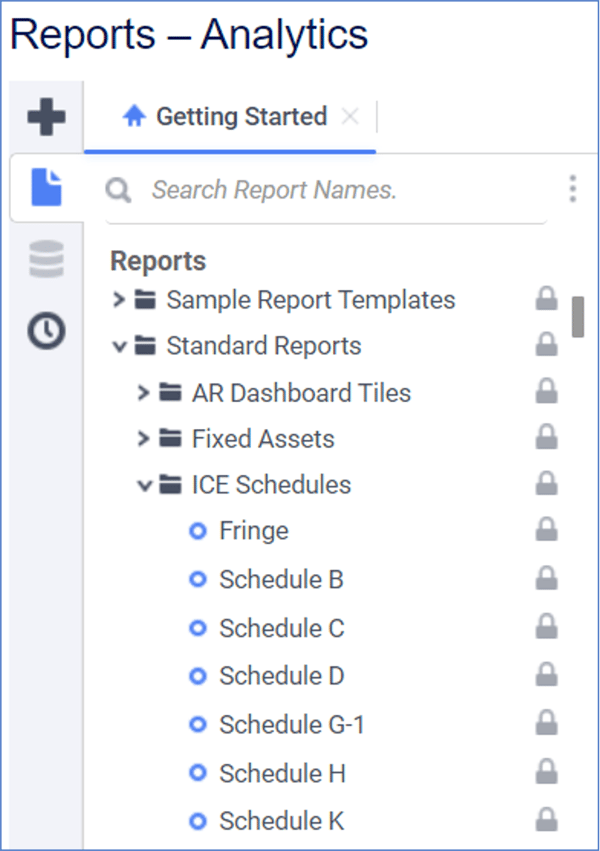Toggle the lock on Sample Report Templates
This screenshot has height=851, width=600.
tap(547, 297)
